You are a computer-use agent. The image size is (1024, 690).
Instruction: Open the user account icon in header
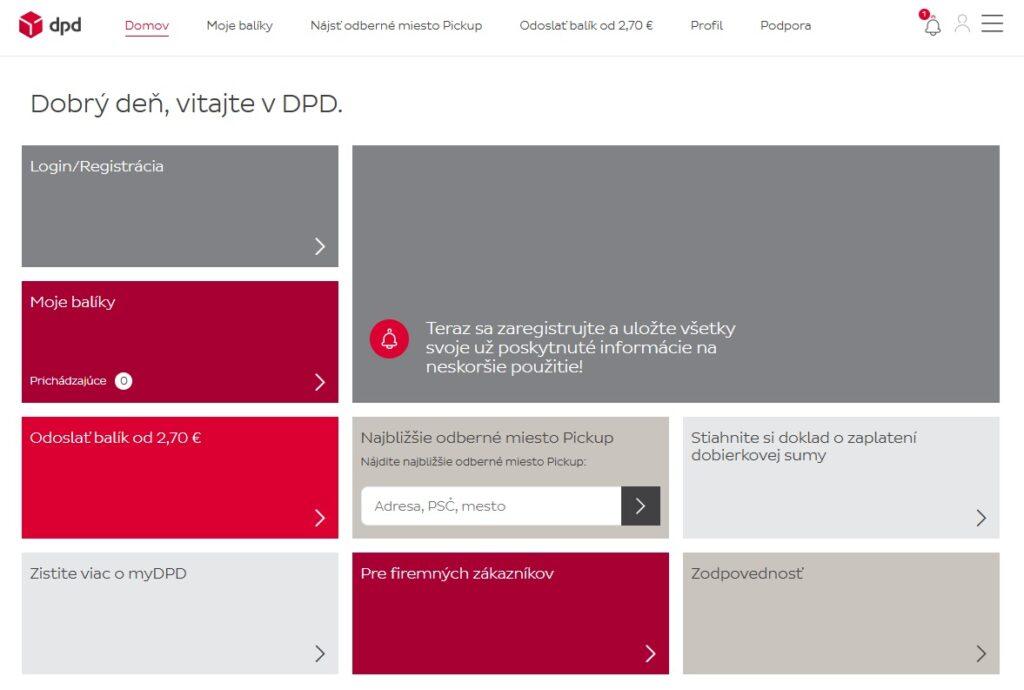coord(962,24)
